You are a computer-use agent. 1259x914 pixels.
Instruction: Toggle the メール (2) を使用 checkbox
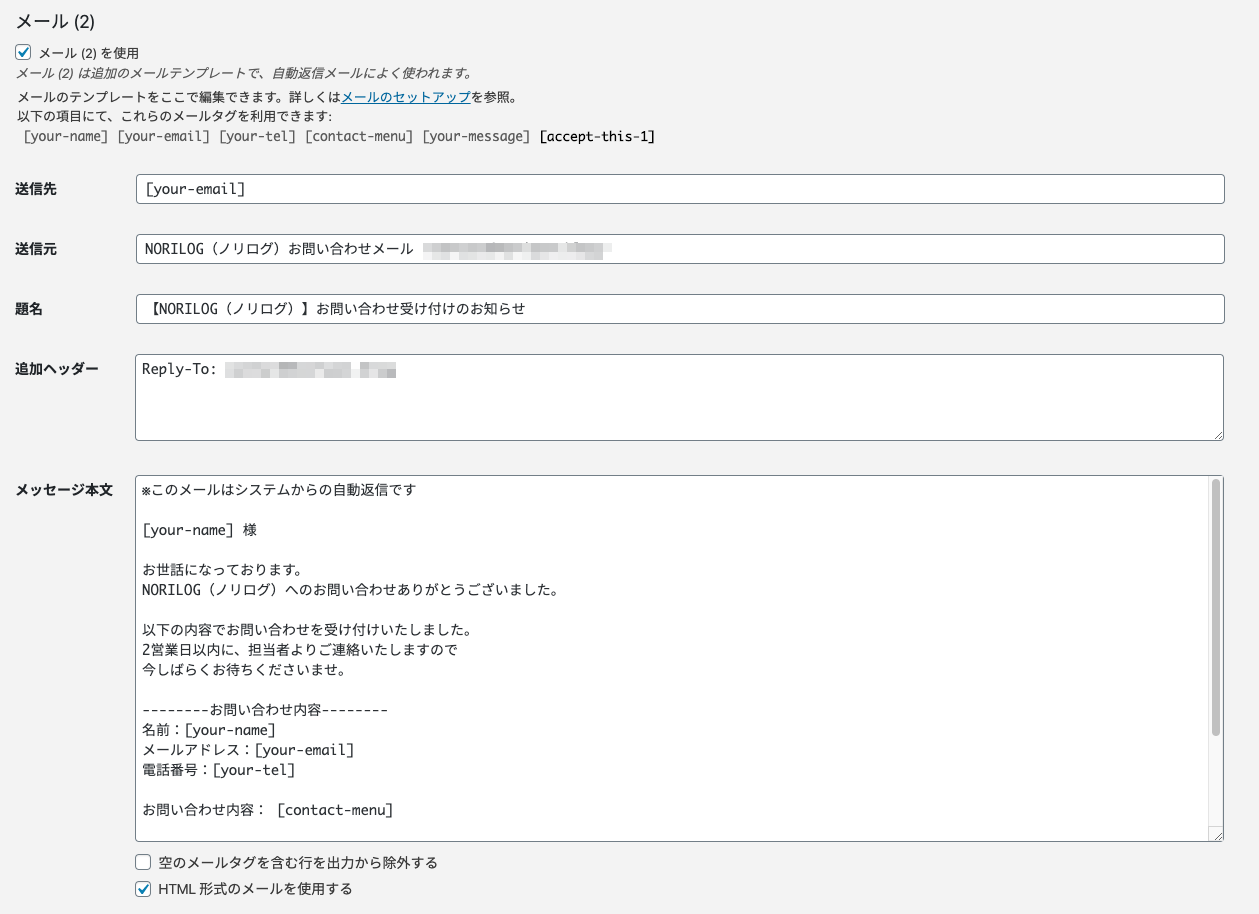pos(23,53)
